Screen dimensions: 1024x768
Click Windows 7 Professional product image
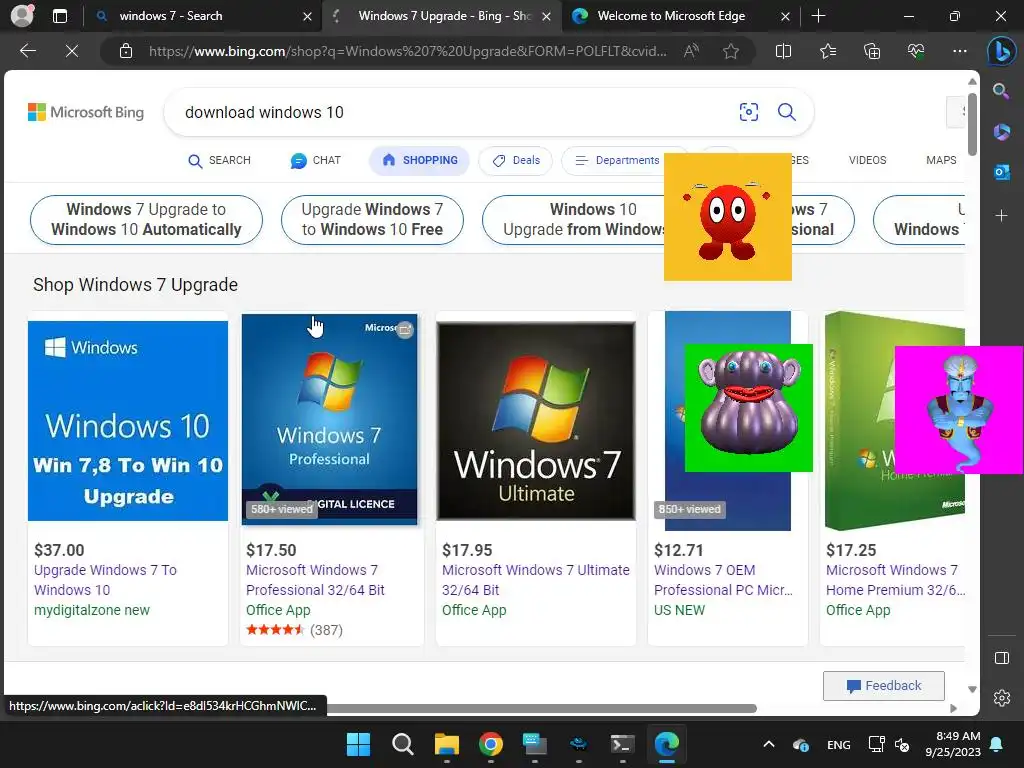click(x=329, y=419)
